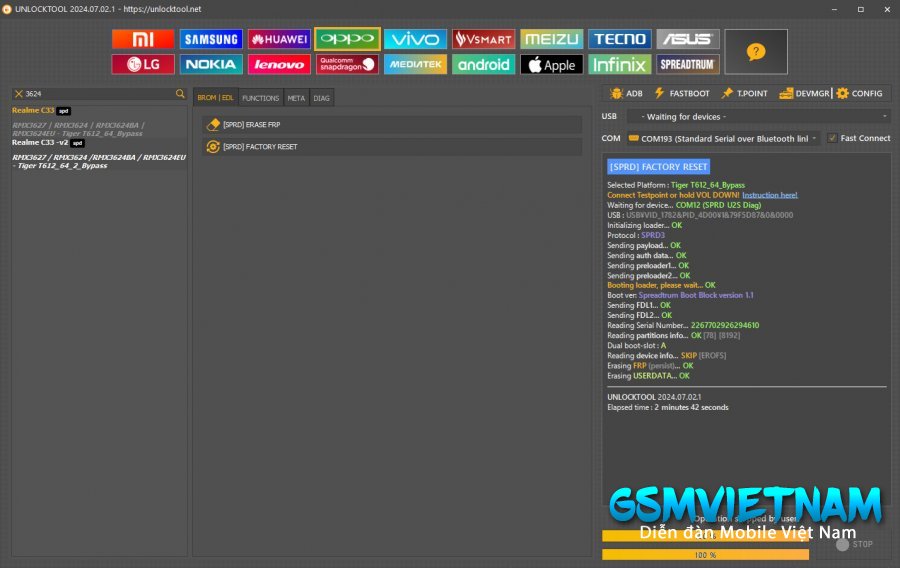Image resolution: width=900 pixels, height=568 pixels.
Task: Switch to BROM | EDL tab
Action: point(215,98)
